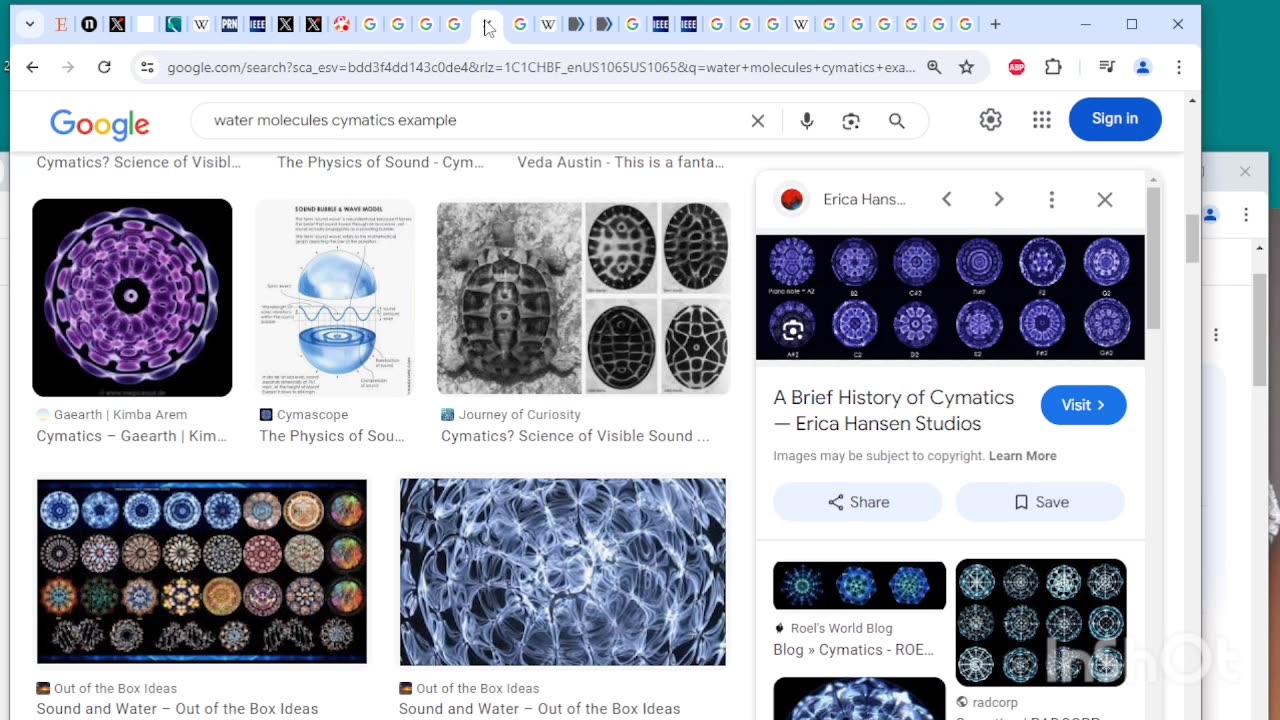Click 'Erica Hans...' source name in panel
This screenshot has height=720, width=1280.
864,200
